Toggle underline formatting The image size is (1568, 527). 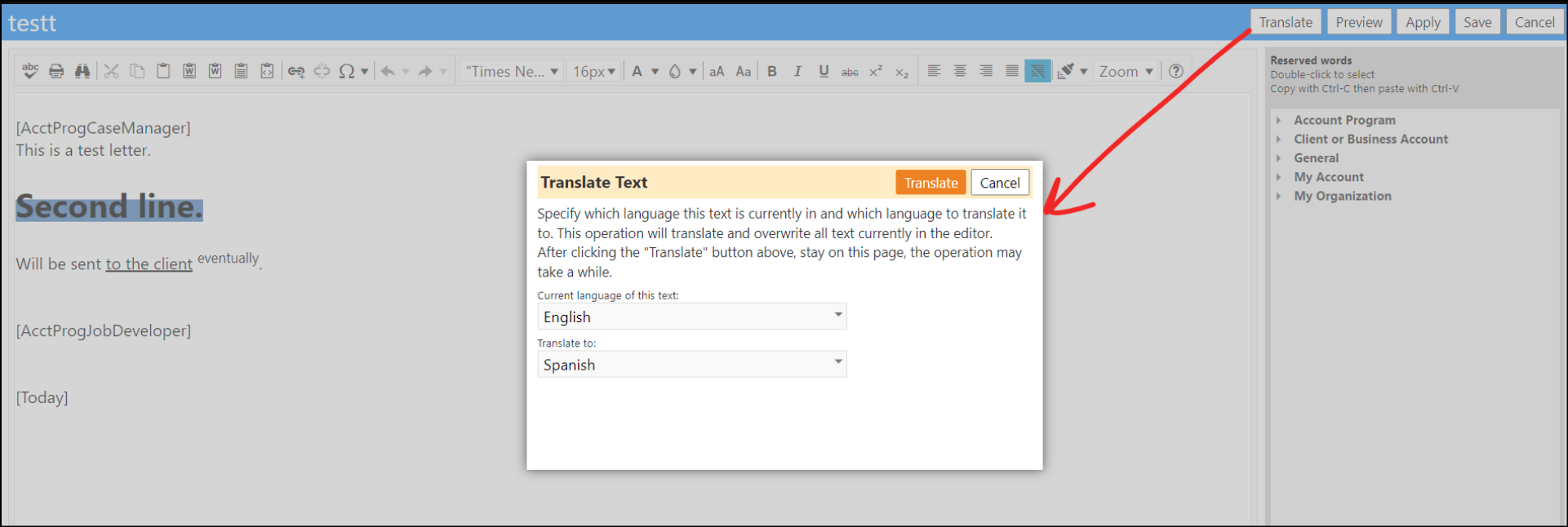click(x=824, y=71)
